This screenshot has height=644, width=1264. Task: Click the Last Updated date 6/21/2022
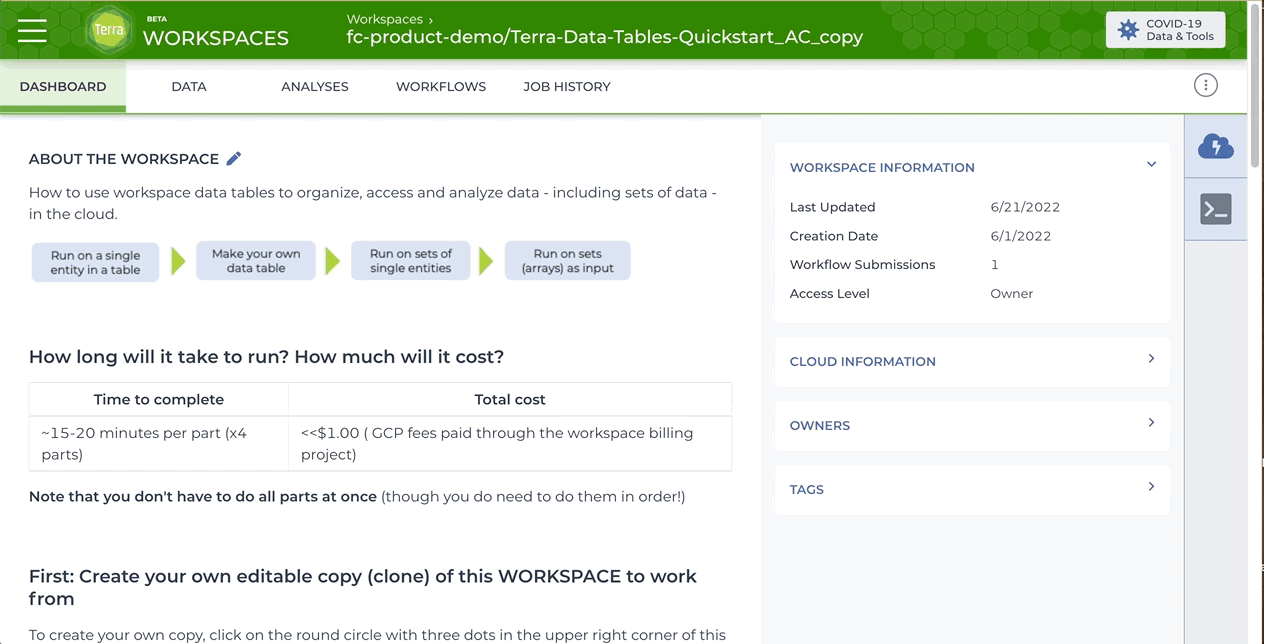[1025, 207]
